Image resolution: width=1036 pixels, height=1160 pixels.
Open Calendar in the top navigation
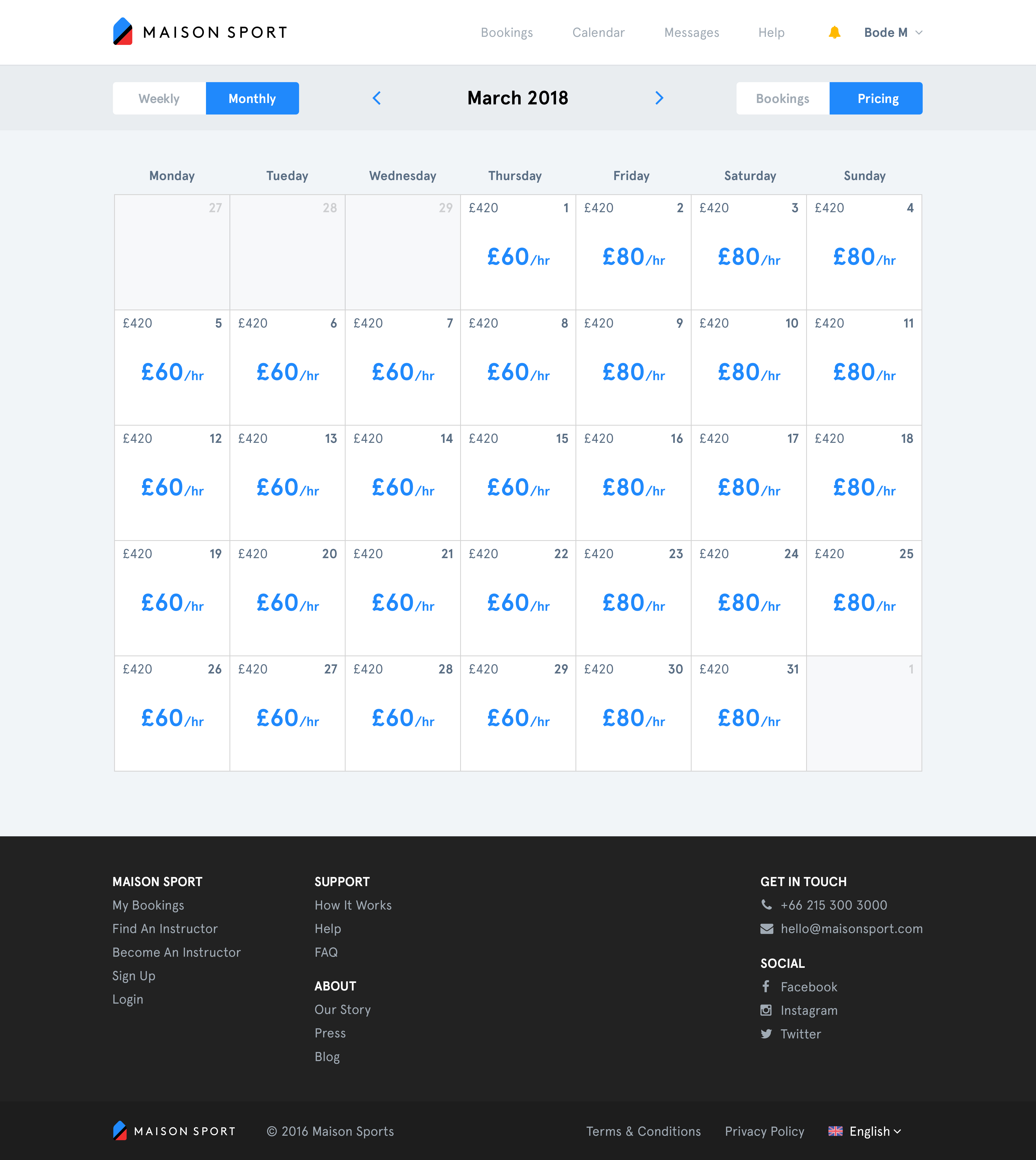pyautogui.click(x=598, y=32)
